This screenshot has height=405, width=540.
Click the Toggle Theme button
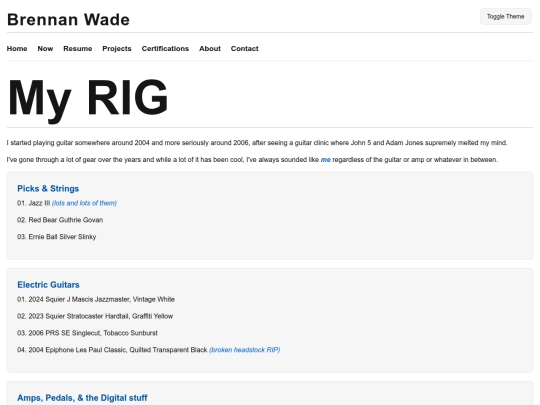505,17
